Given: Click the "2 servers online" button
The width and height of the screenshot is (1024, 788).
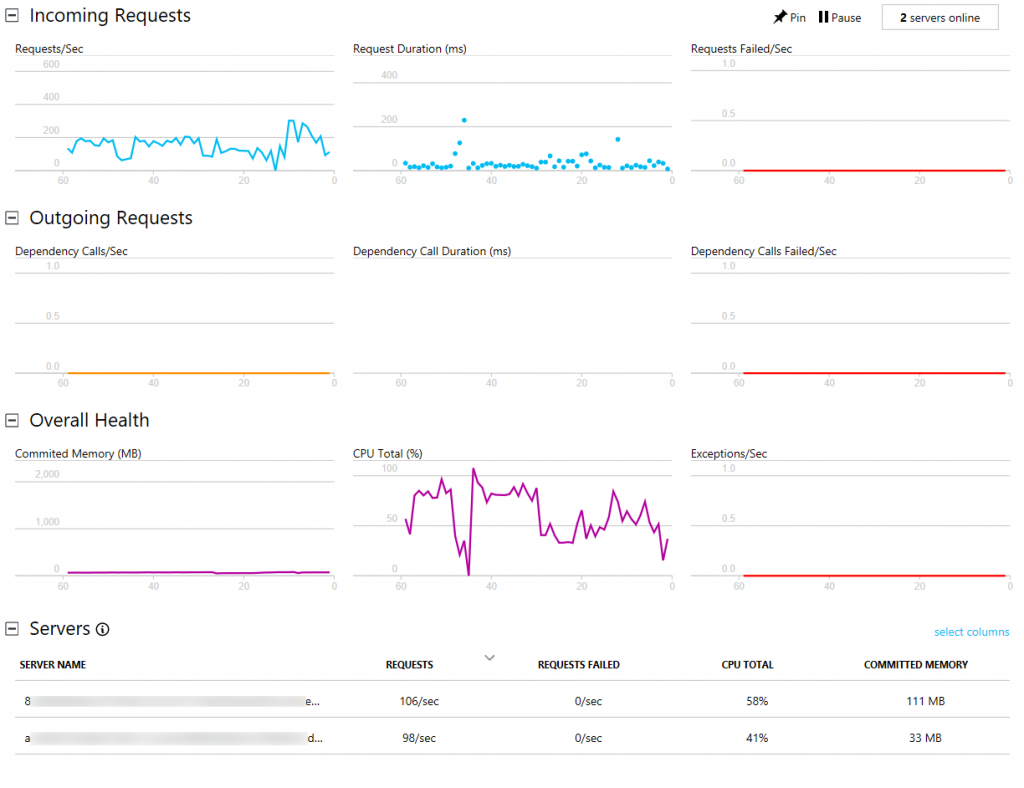Looking at the screenshot, I should pos(939,17).
